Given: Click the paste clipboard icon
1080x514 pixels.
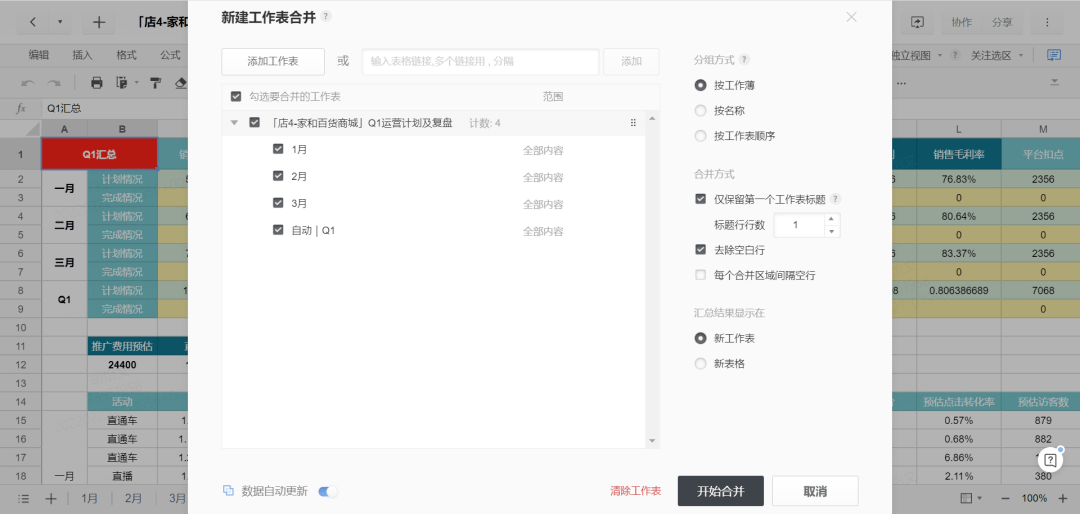Looking at the screenshot, I should coord(122,83).
